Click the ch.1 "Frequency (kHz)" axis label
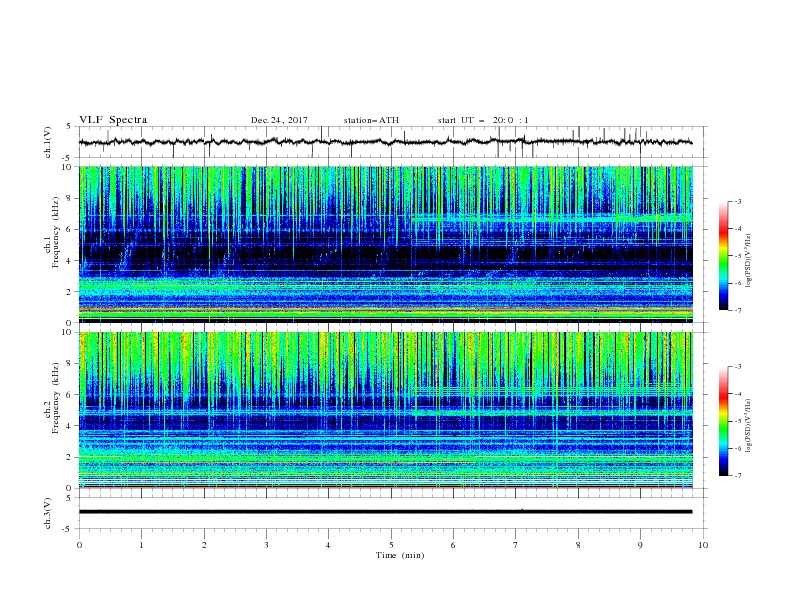The image size is (792, 612). pos(56,233)
